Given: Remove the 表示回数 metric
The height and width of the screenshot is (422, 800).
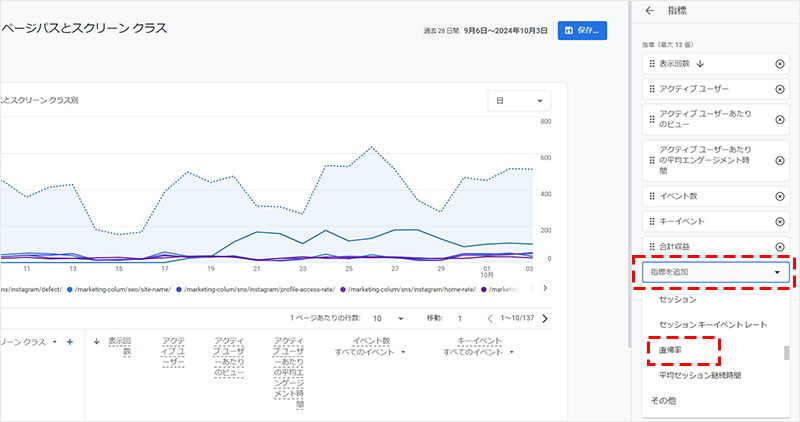Looking at the screenshot, I should (x=779, y=64).
